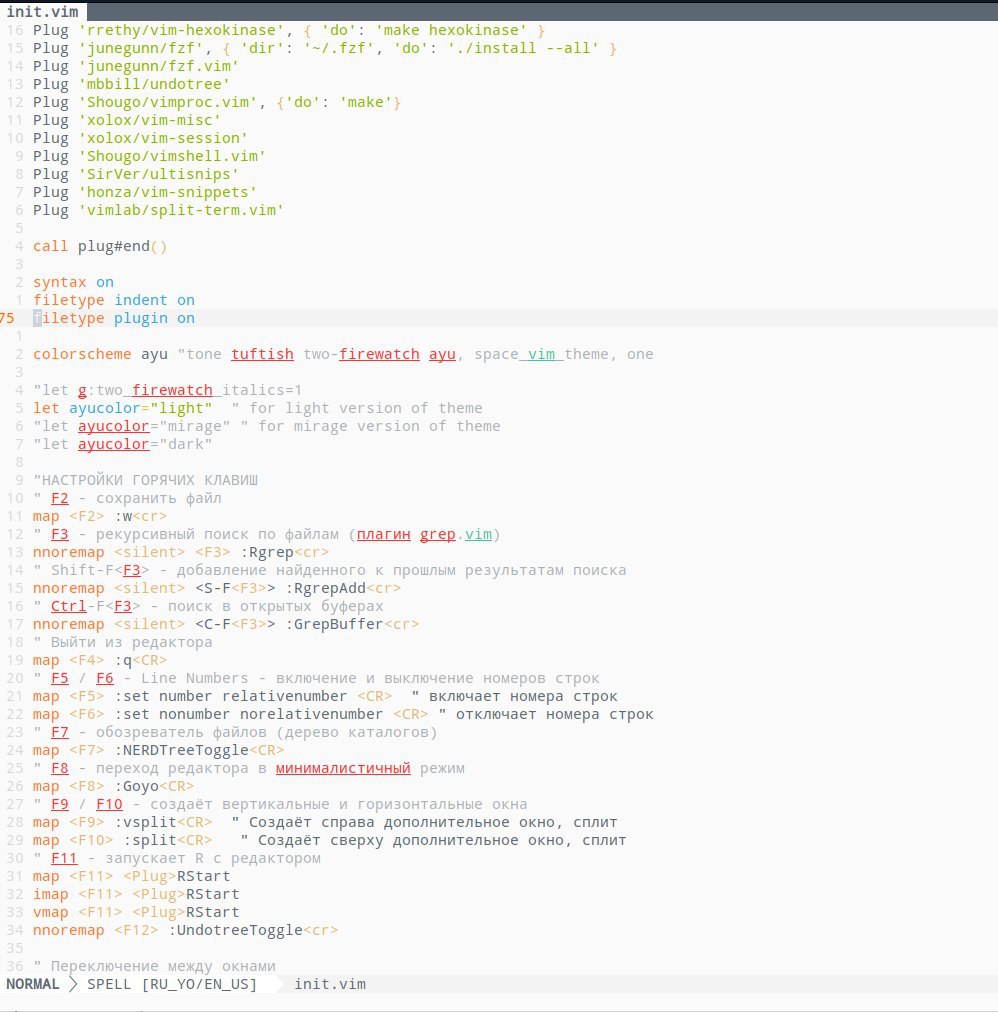The image size is (998, 1012).
Task: Click the 'Shougo/vimproc.vim' plugin line
Action: pos(217,103)
